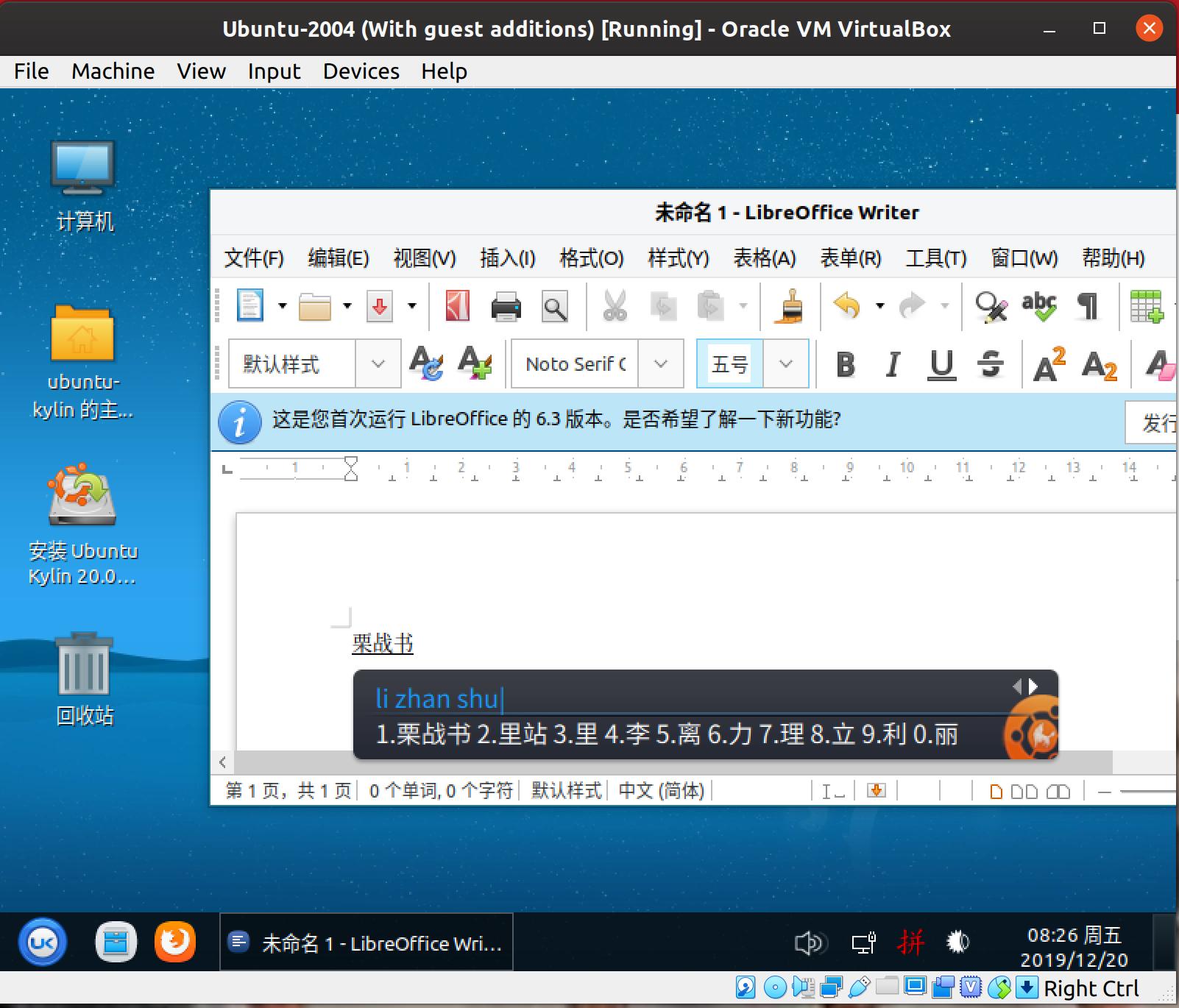The image size is (1179, 1008).
Task: Open the 表格(A) menu
Action: (x=765, y=258)
